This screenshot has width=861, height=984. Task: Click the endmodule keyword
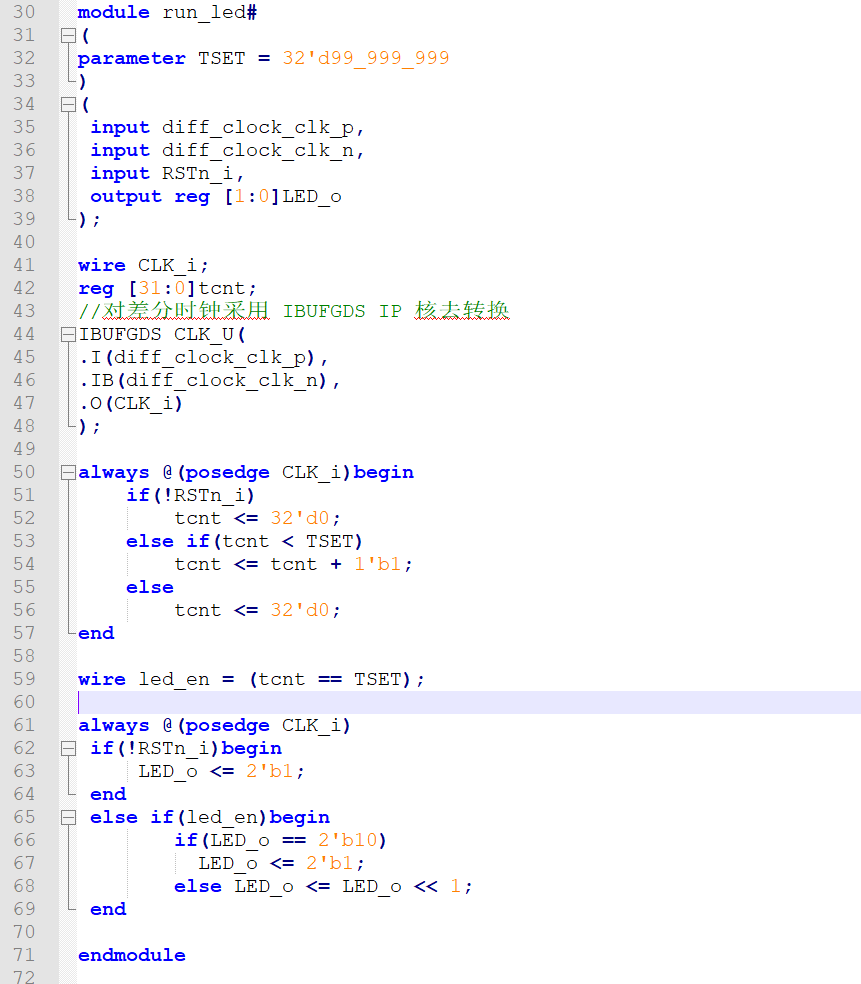(x=131, y=955)
